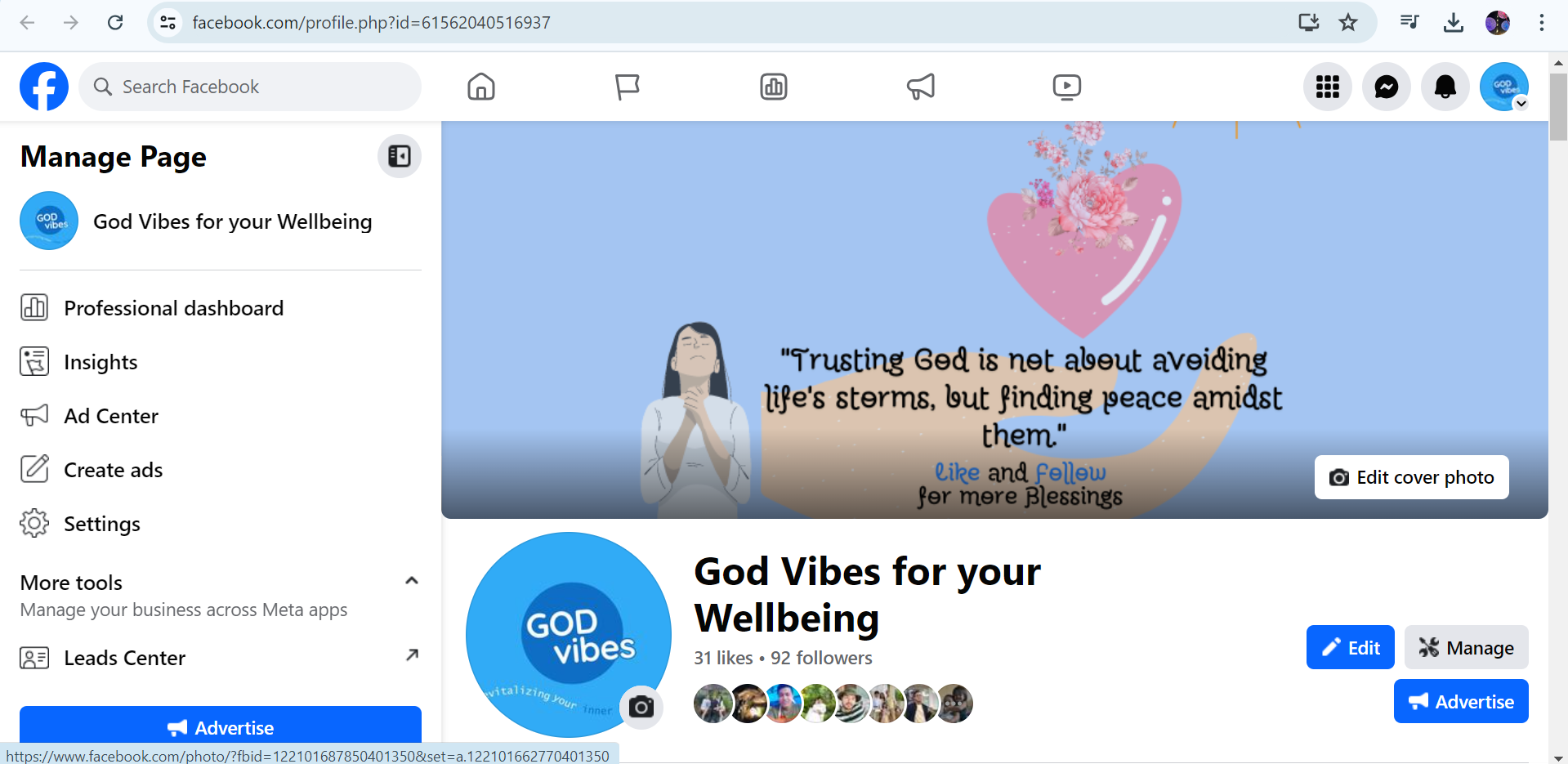
Task: Open Professional dashboard chart icon in top bar
Action: (773, 87)
